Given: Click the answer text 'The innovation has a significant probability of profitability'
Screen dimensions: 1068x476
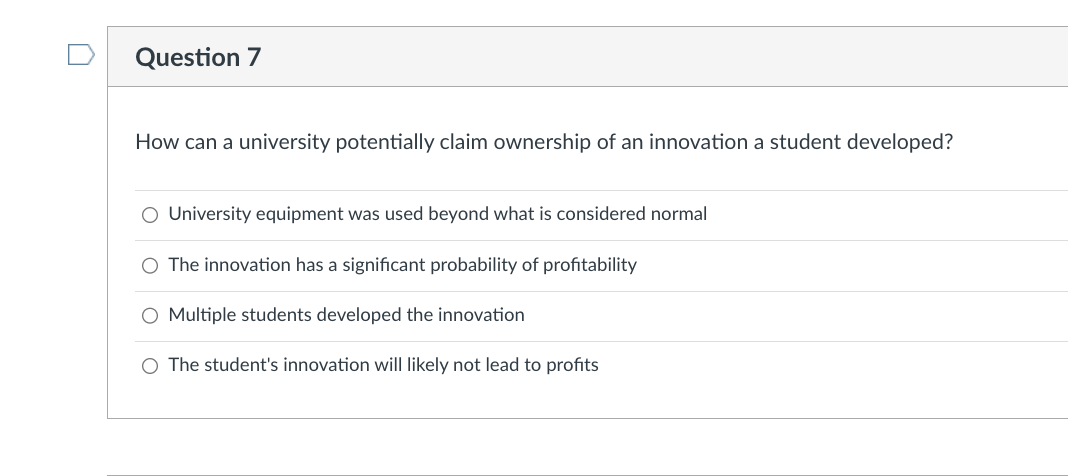Looking at the screenshot, I should click(402, 265).
